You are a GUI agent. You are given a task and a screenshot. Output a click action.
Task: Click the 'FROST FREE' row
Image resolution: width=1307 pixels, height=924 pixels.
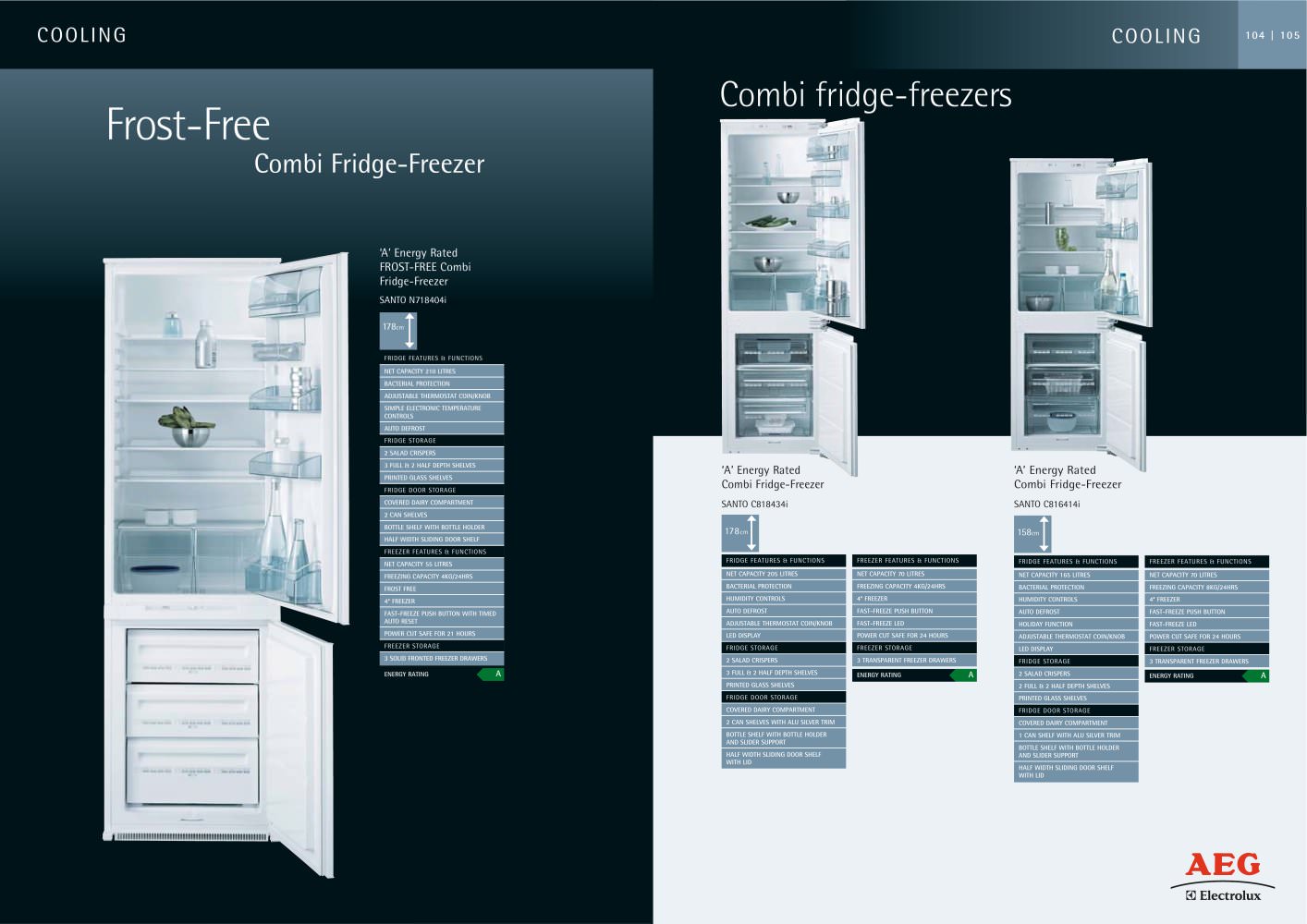pos(442,590)
